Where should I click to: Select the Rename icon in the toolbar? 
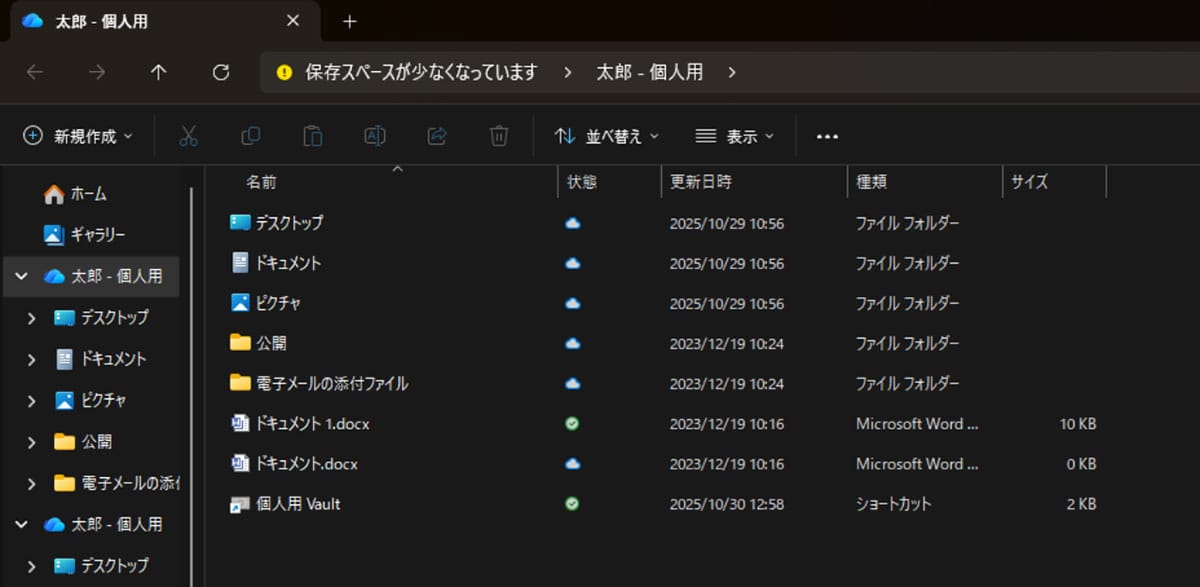tap(375, 135)
